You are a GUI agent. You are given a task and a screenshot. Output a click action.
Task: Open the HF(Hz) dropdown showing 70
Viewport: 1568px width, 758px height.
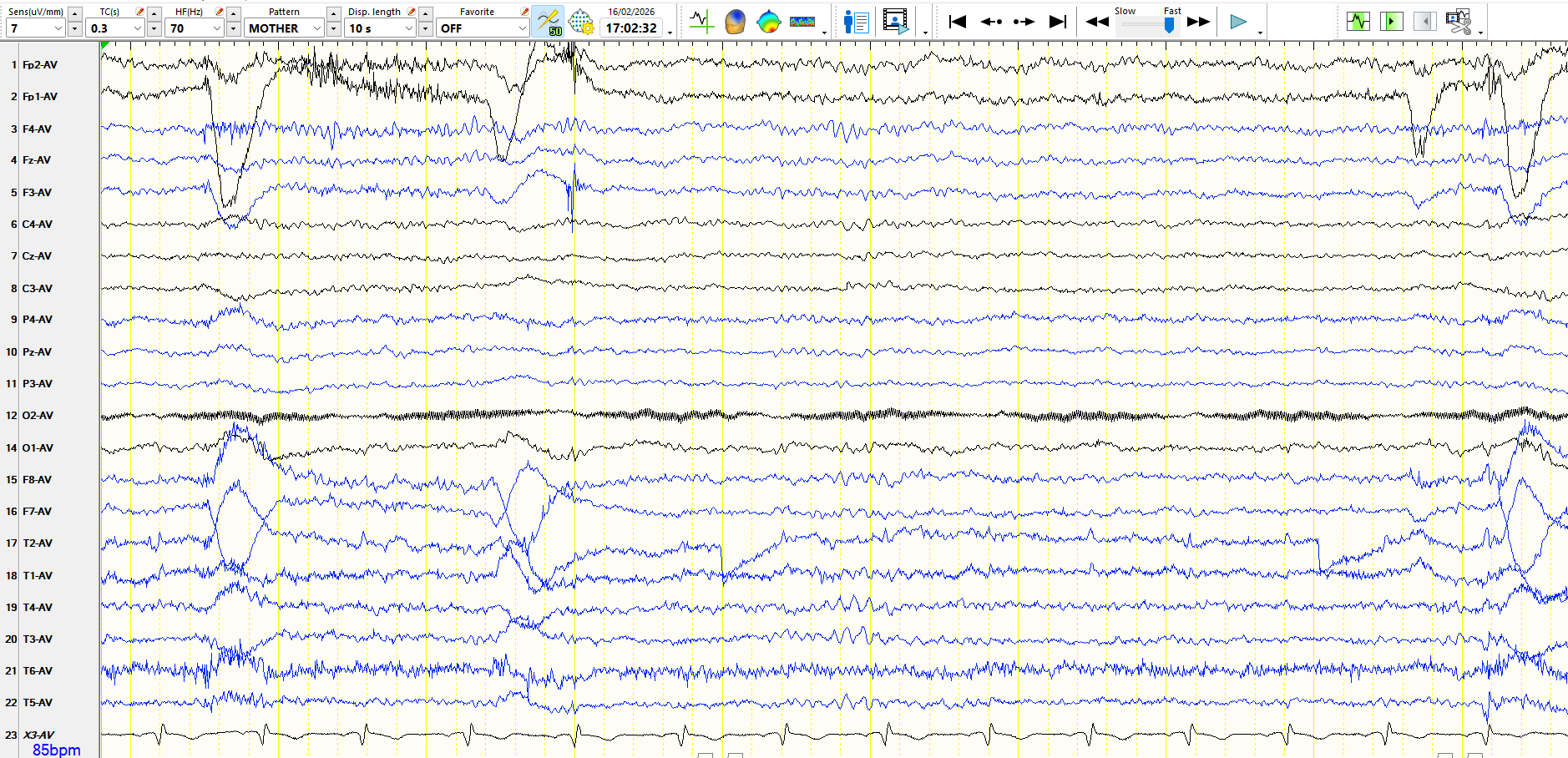pyautogui.click(x=195, y=28)
